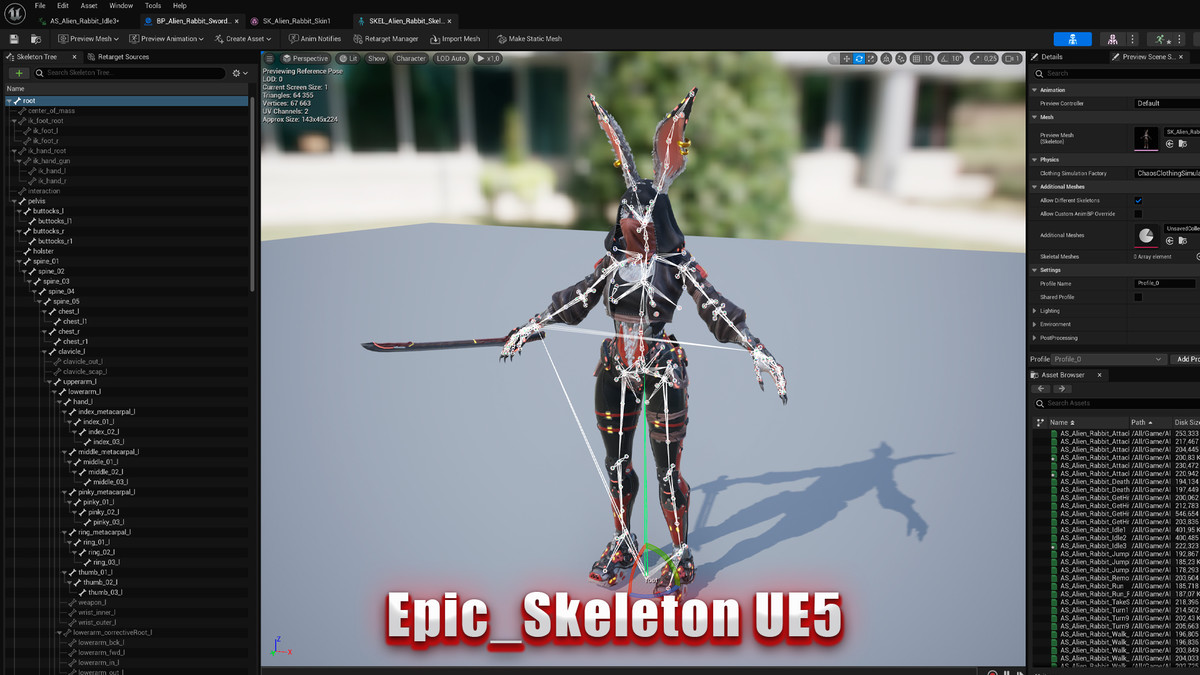This screenshot has width=1200, height=675.
Task: Select the Scale gizmo tool in viewport
Action: coord(870,59)
